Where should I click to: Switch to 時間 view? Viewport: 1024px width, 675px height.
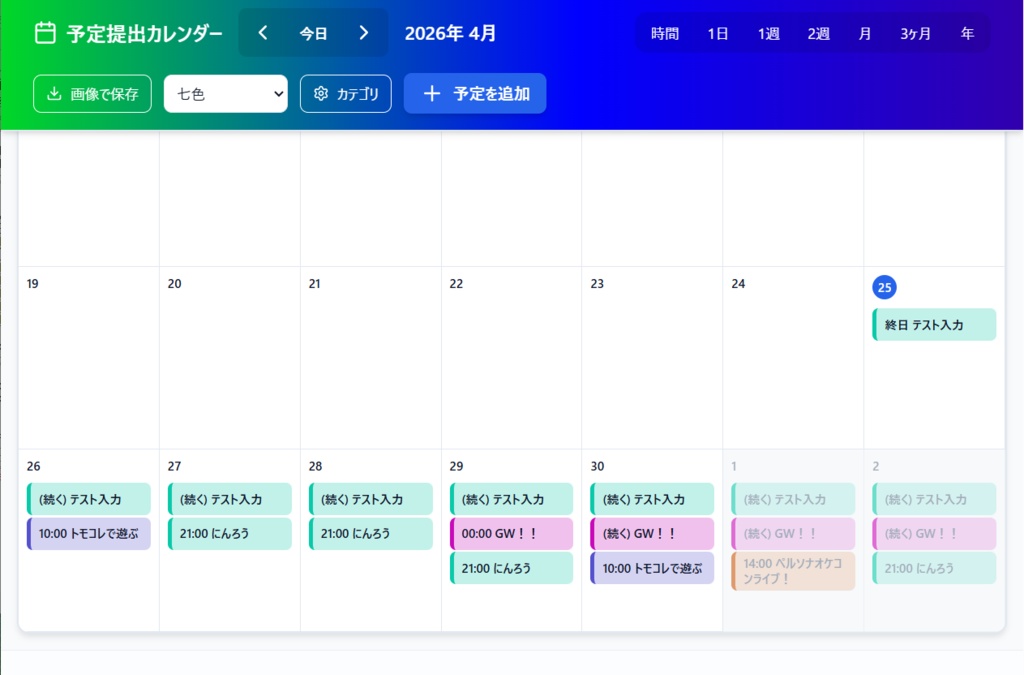665,34
